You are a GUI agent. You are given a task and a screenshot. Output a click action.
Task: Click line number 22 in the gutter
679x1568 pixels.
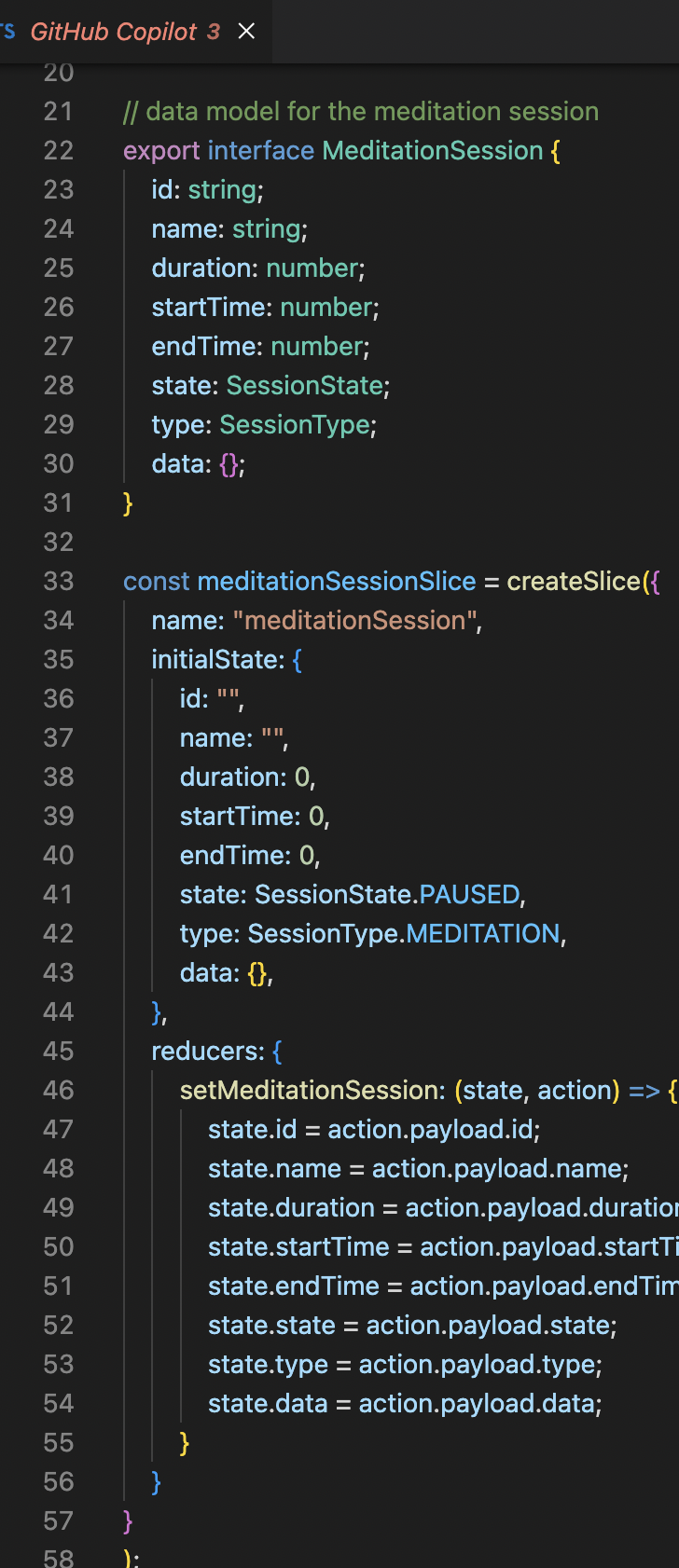(x=58, y=150)
